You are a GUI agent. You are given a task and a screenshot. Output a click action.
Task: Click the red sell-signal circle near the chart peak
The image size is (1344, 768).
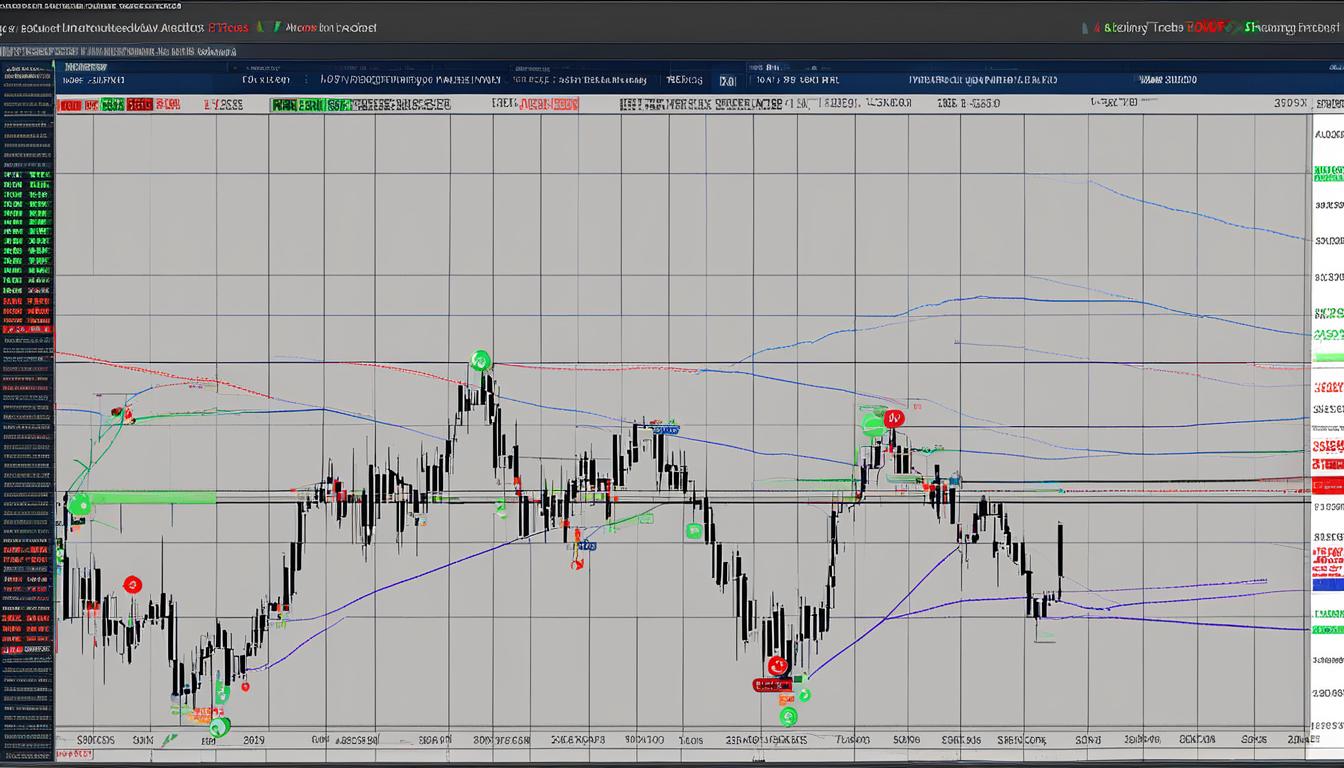[892, 419]
